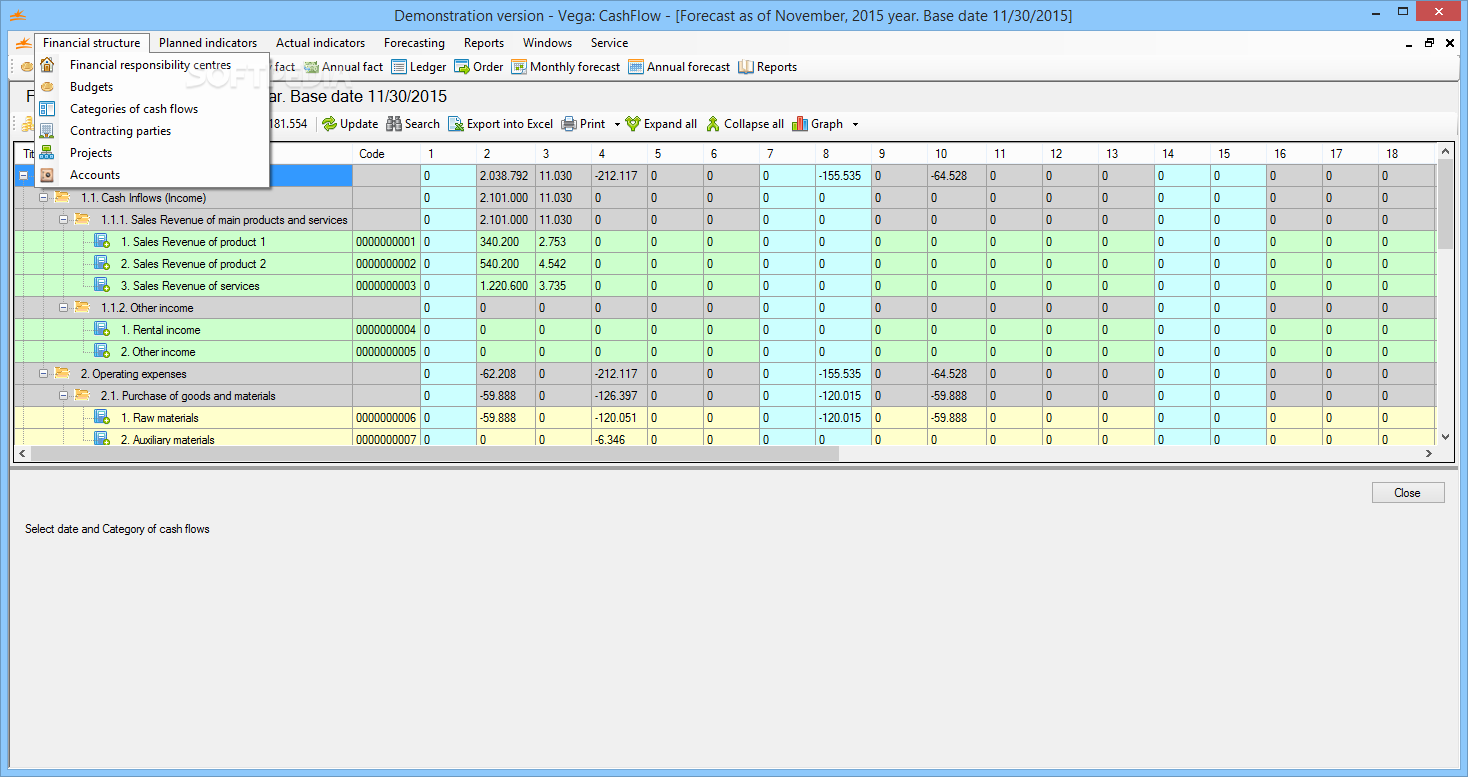Click the Print printer icon
This screenshot has width=1468, height=777.
(569, 124)
